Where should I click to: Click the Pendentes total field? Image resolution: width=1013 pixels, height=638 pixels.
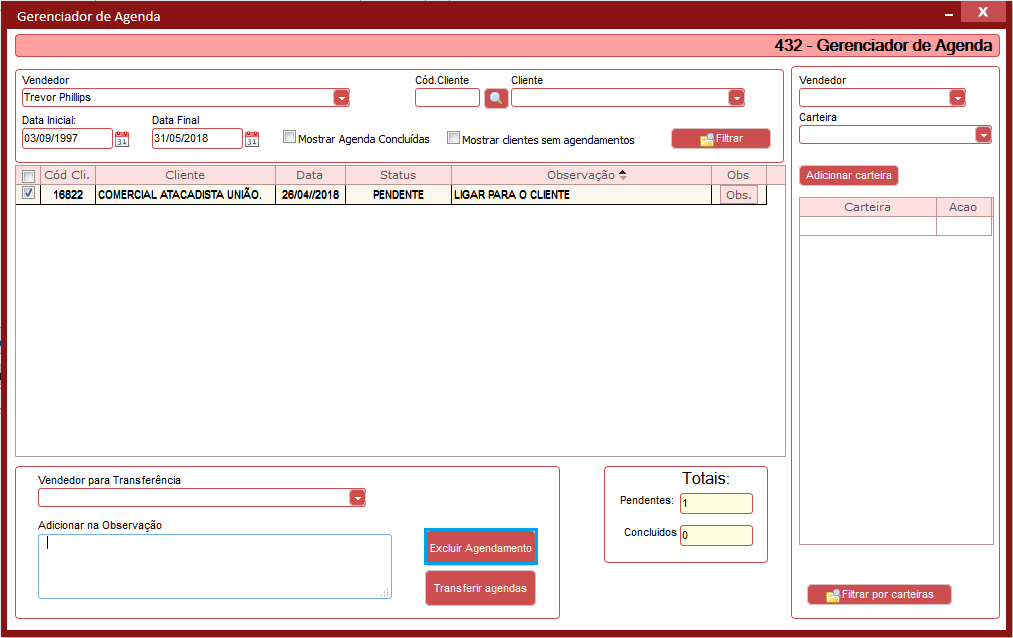tap(716, 503)
